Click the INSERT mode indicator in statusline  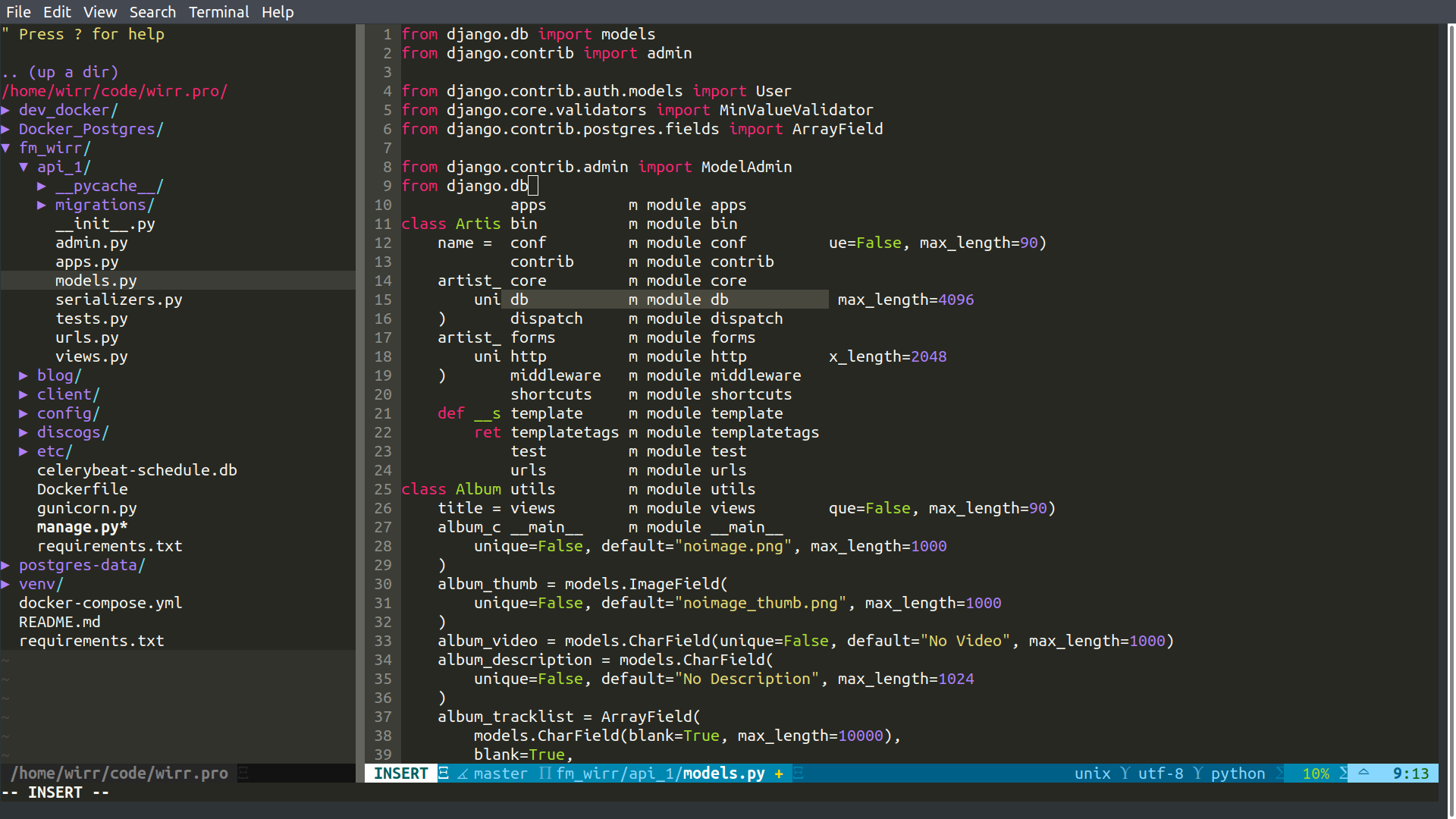tap(400, 773)
